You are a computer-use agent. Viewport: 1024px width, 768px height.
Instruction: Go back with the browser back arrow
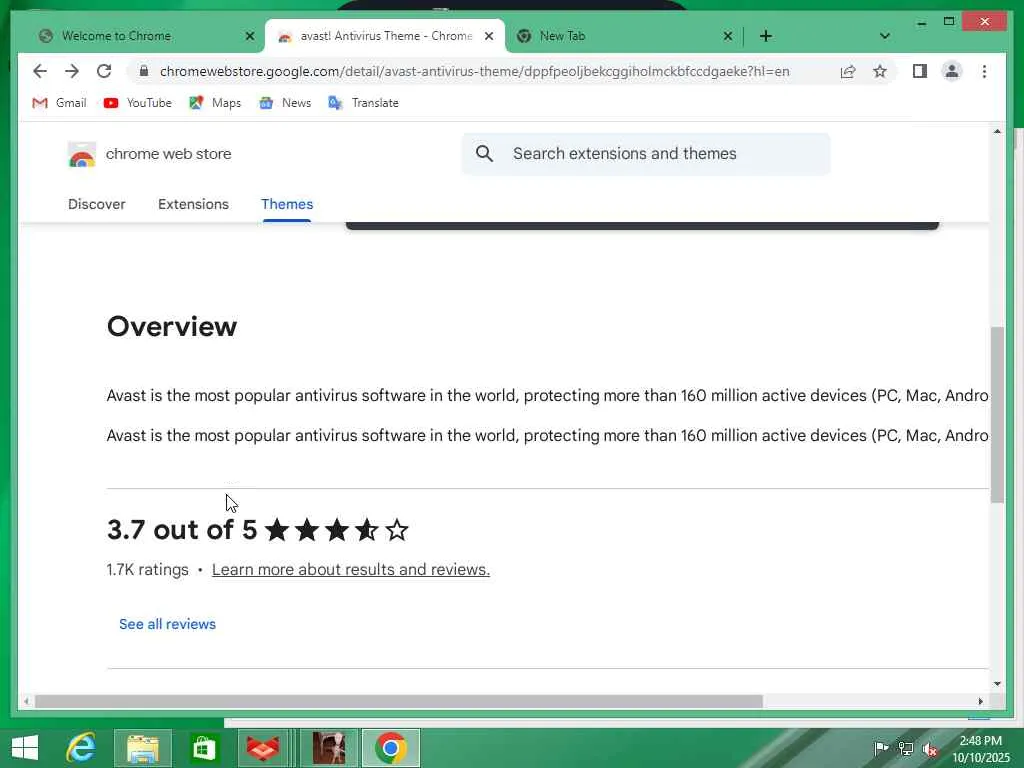tap(40, 71)
